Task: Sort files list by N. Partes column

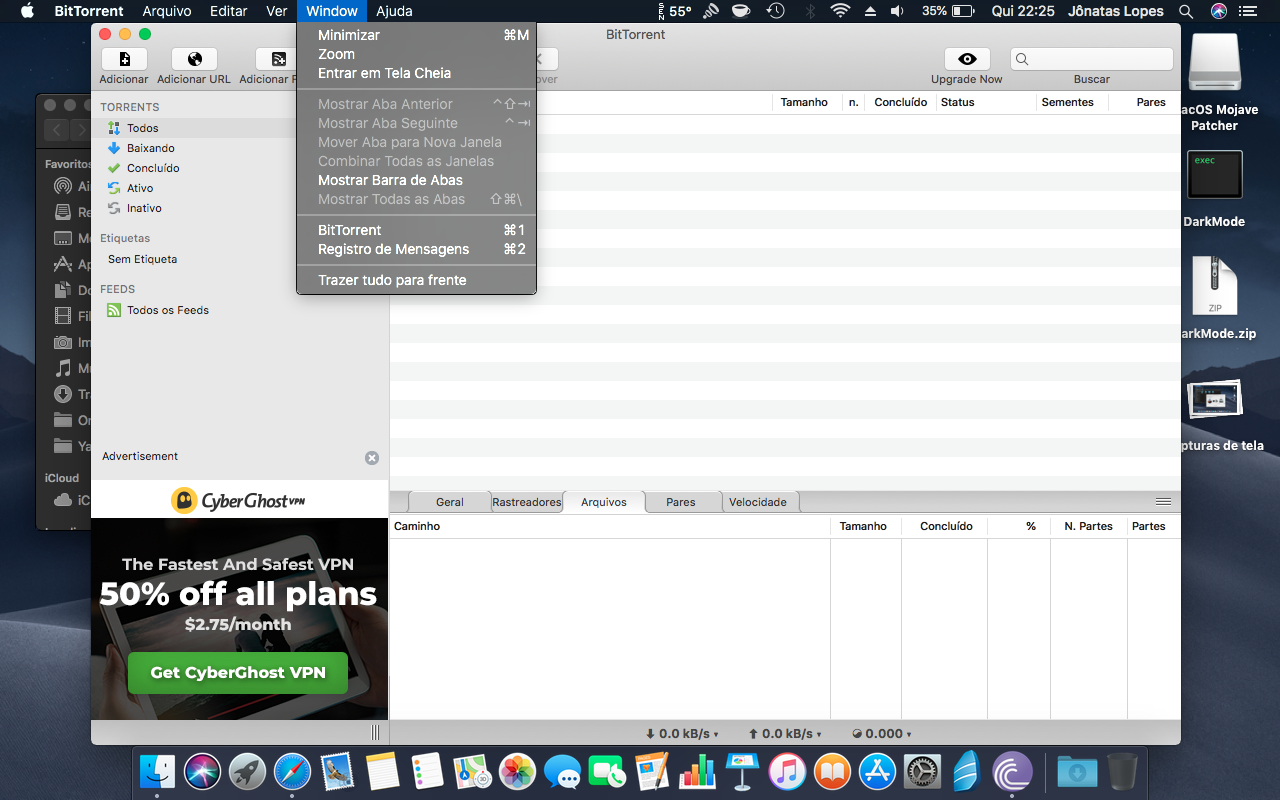Action: point(1089,526)
